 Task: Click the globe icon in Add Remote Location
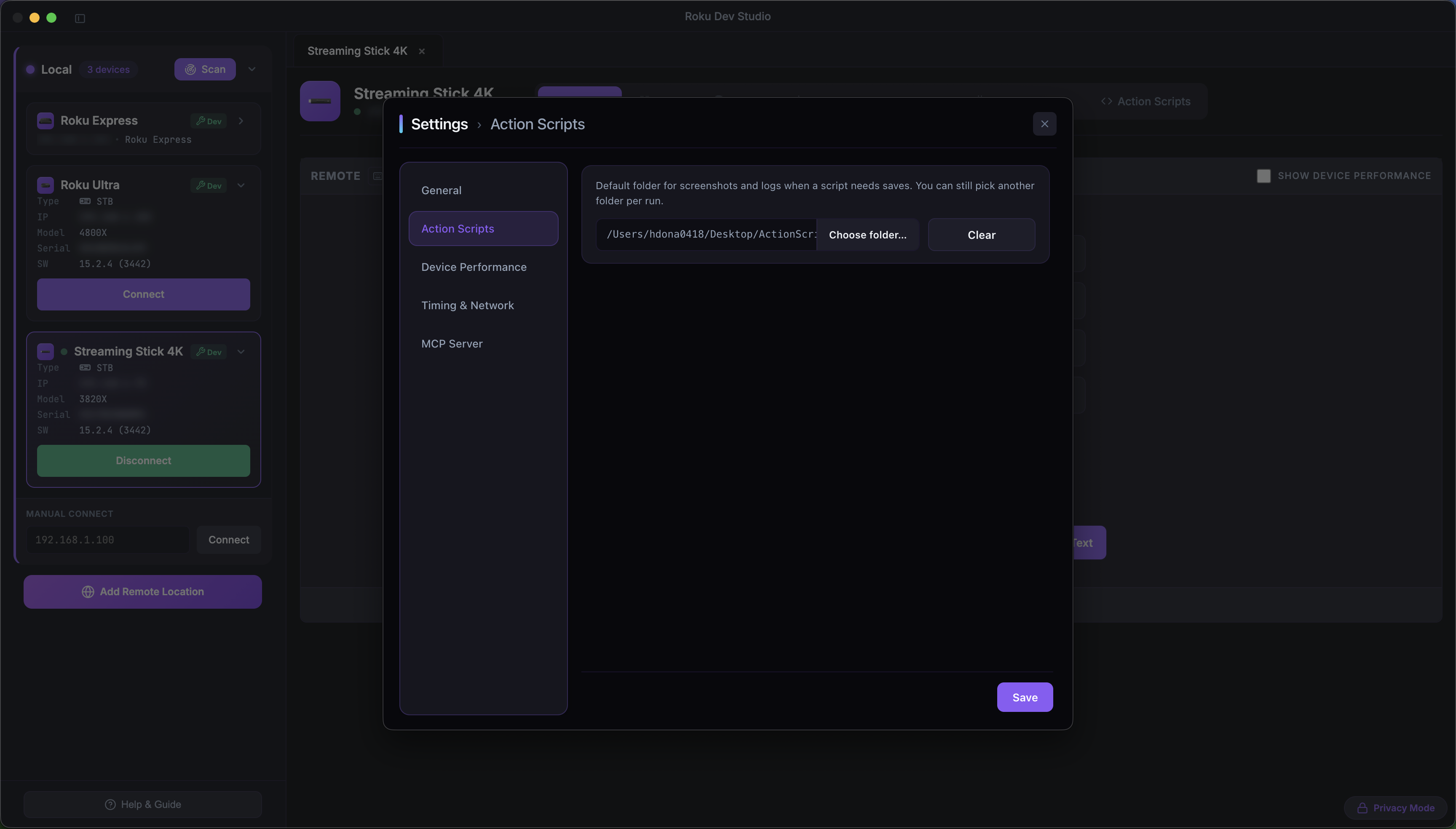[x=88, y=591]
